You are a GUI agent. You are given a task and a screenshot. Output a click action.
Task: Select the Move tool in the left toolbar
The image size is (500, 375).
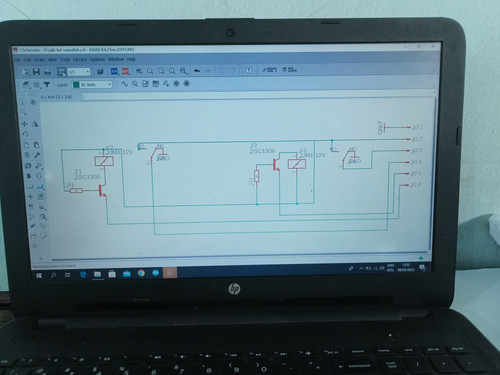(x=24, y=124)
